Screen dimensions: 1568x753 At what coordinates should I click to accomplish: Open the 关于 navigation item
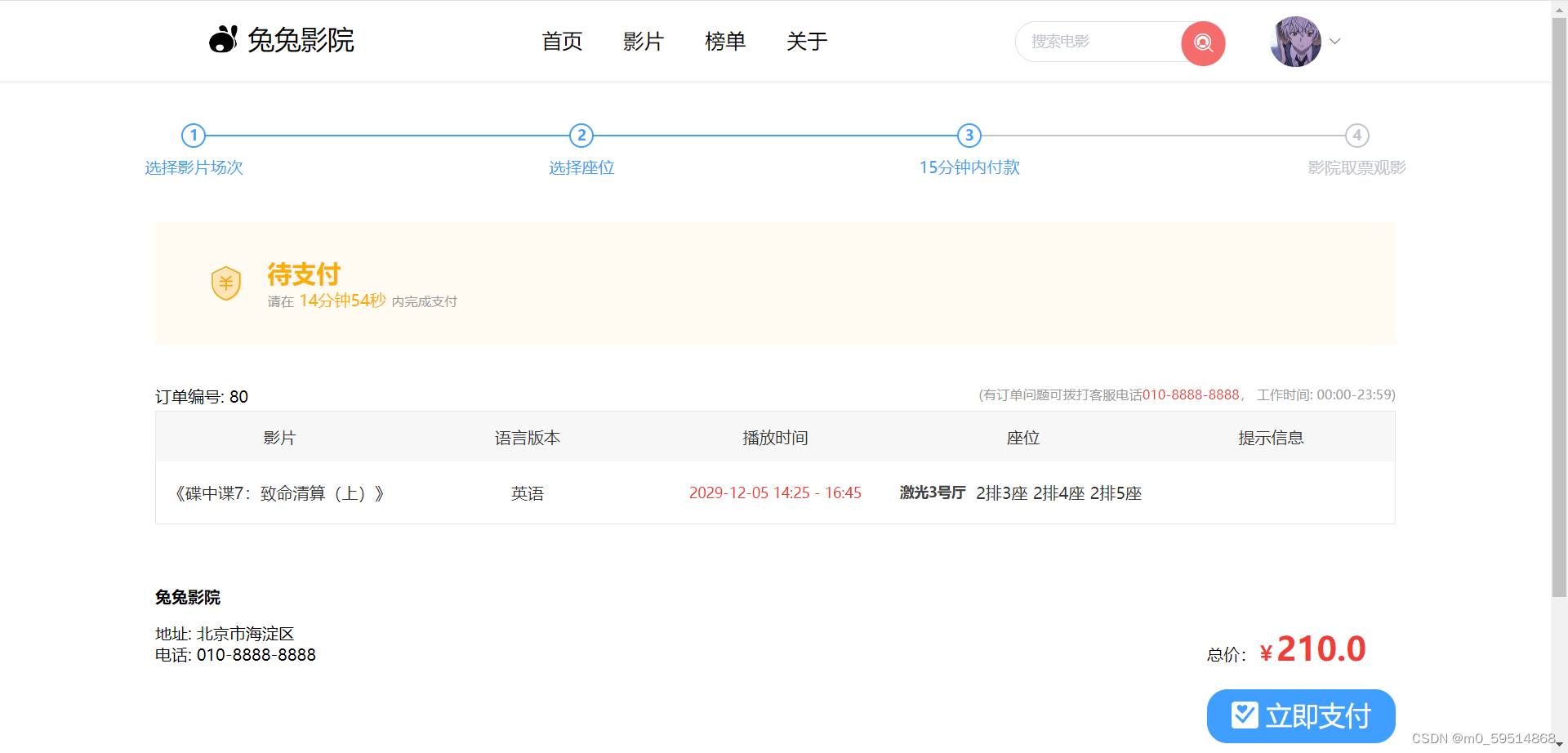806,41
